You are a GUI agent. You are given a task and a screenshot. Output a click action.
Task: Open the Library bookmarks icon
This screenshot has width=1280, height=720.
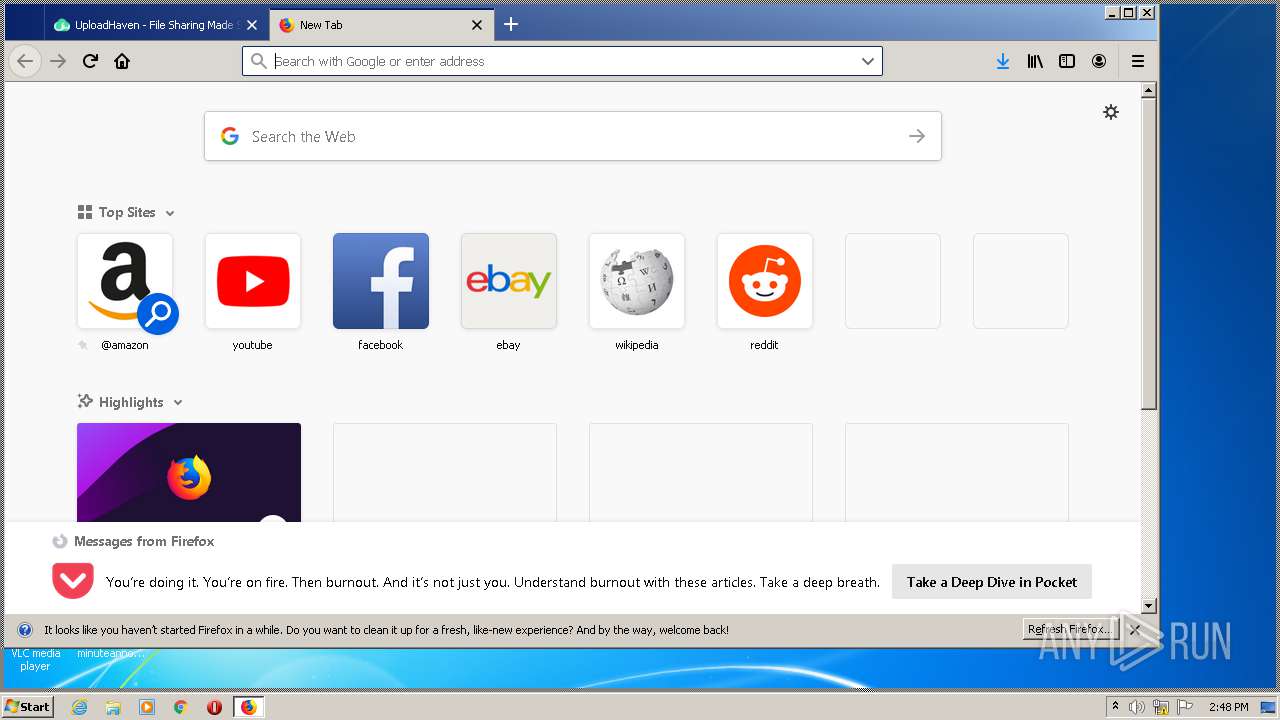click(1035, 61)
